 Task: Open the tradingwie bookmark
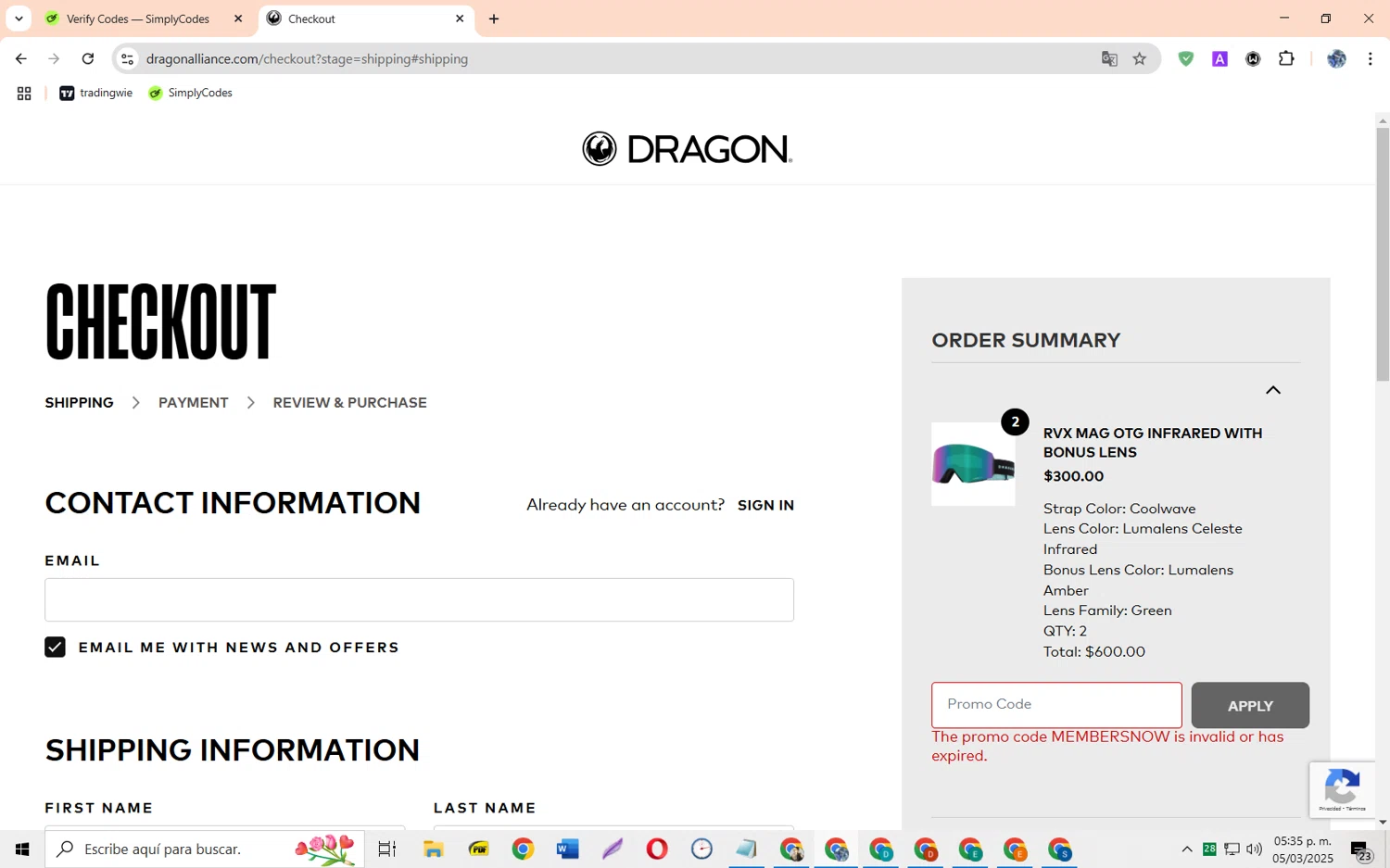coord(96,93)
